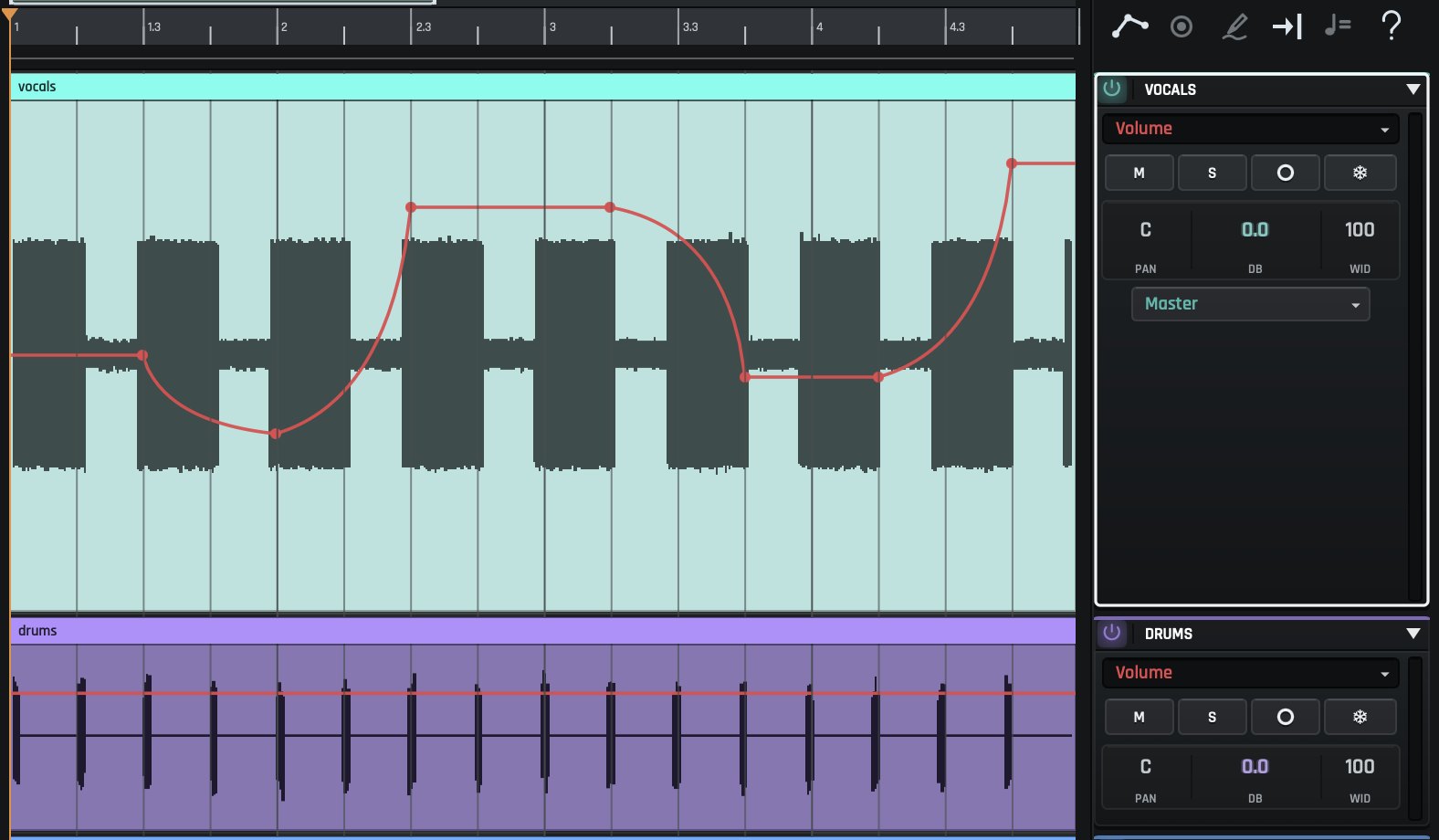
Task: Click the VOCALS track name label
Action: (x=1171, y=89)
